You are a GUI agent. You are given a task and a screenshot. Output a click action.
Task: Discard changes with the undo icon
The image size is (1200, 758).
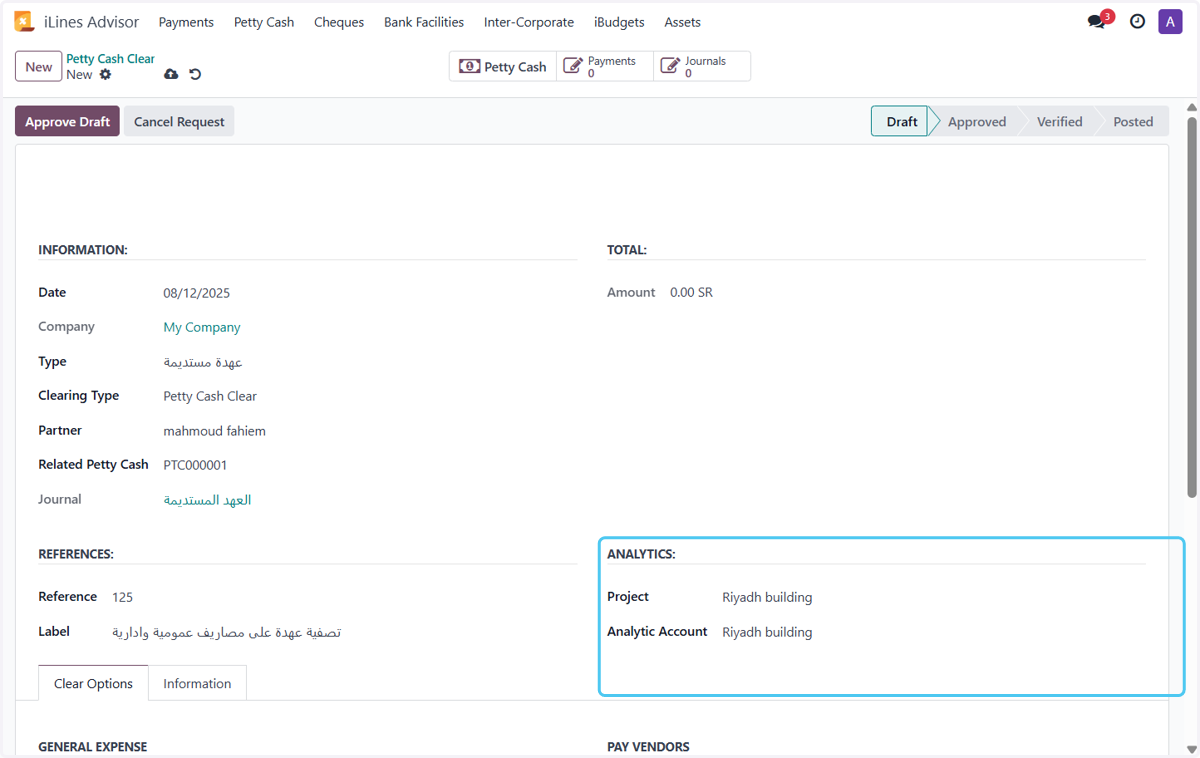point(195,75)
